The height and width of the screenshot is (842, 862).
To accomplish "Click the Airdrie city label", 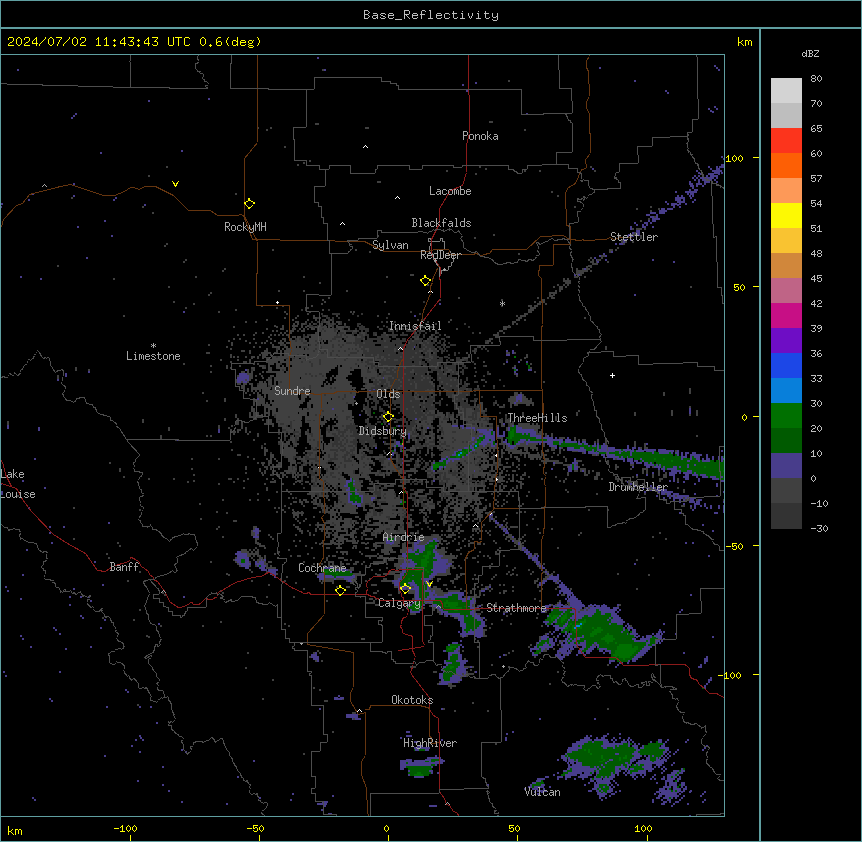I will pos(403,537).
